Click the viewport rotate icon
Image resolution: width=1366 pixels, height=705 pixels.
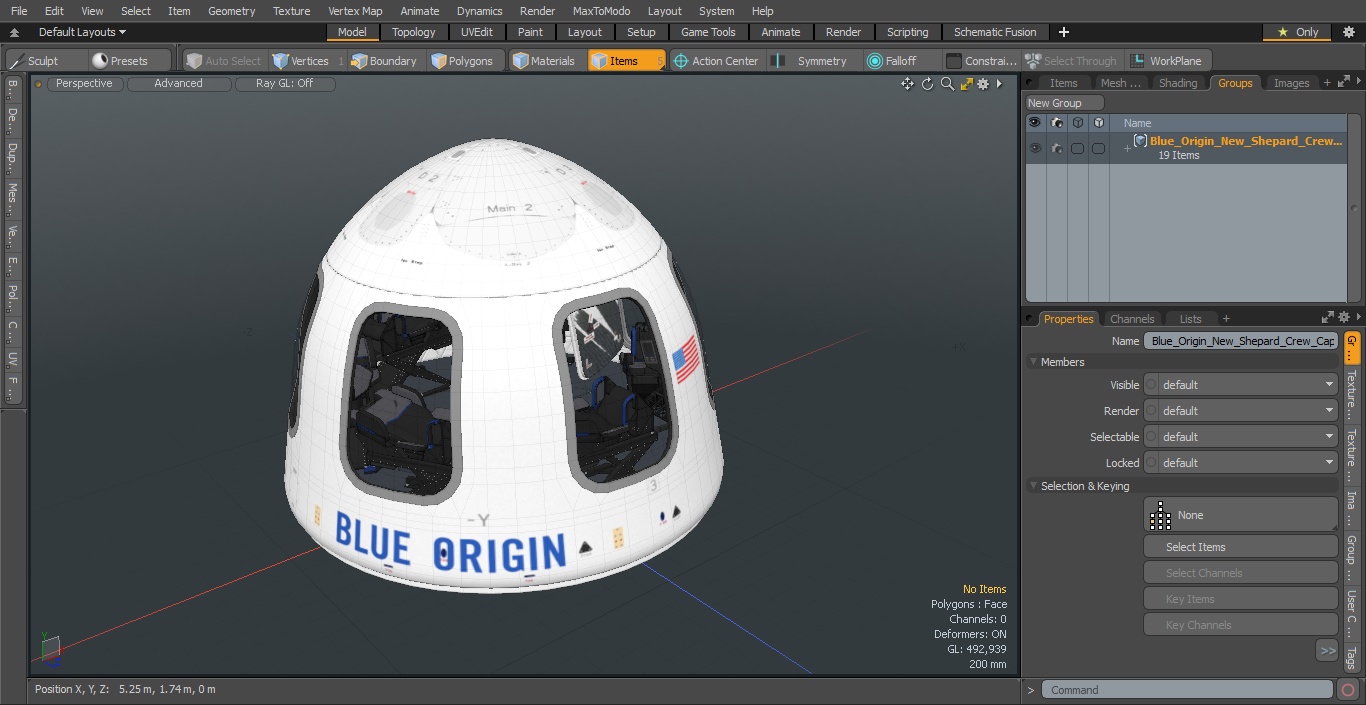(x=927, y=84)
